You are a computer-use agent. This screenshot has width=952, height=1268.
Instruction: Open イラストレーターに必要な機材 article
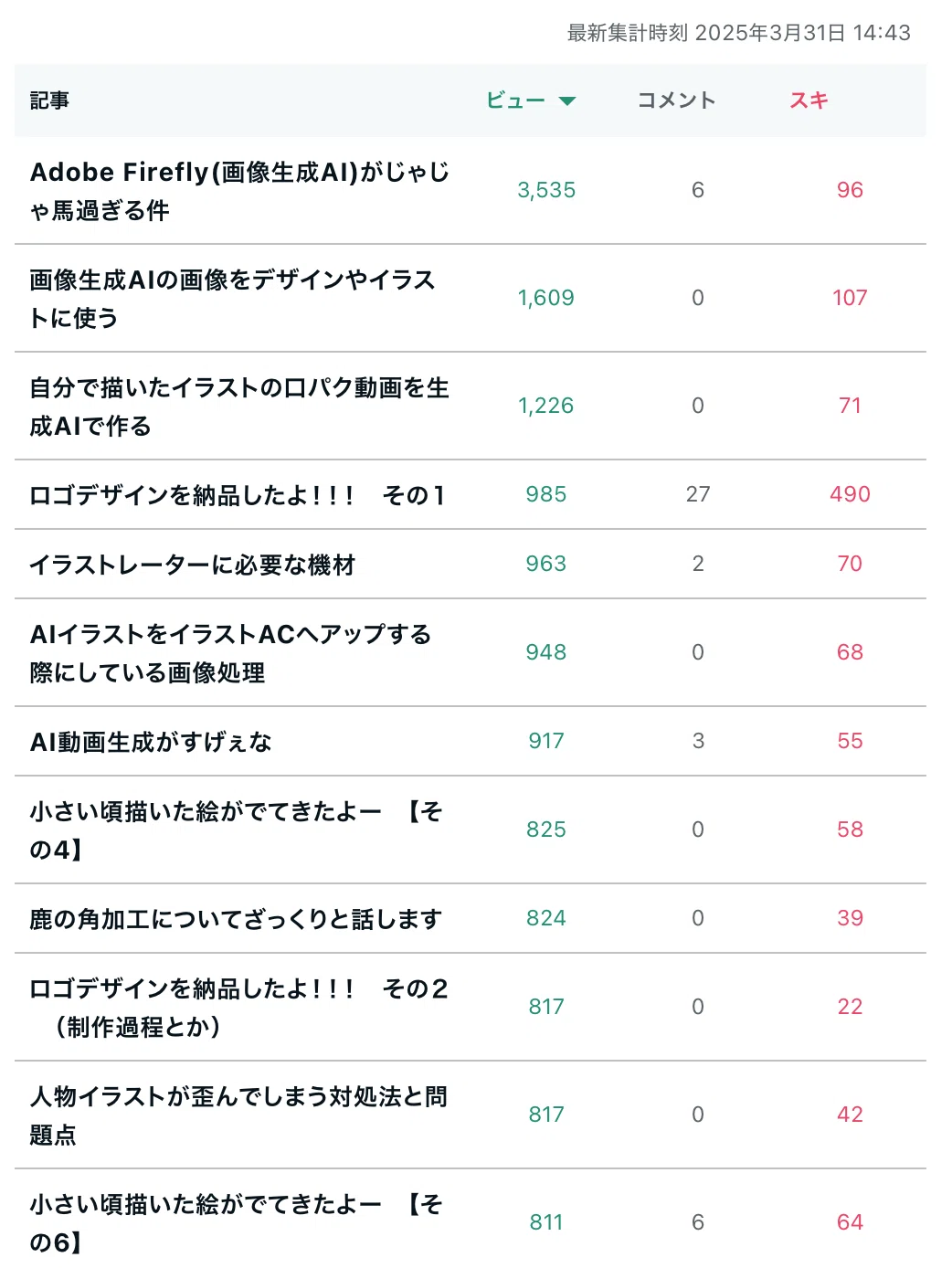pyautogui.click(x=192, y=565)
